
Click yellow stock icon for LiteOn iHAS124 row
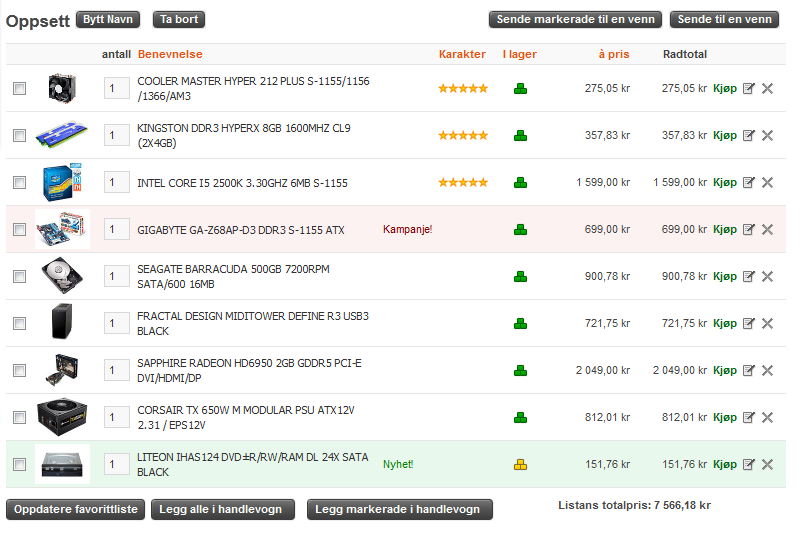[520, 465]
